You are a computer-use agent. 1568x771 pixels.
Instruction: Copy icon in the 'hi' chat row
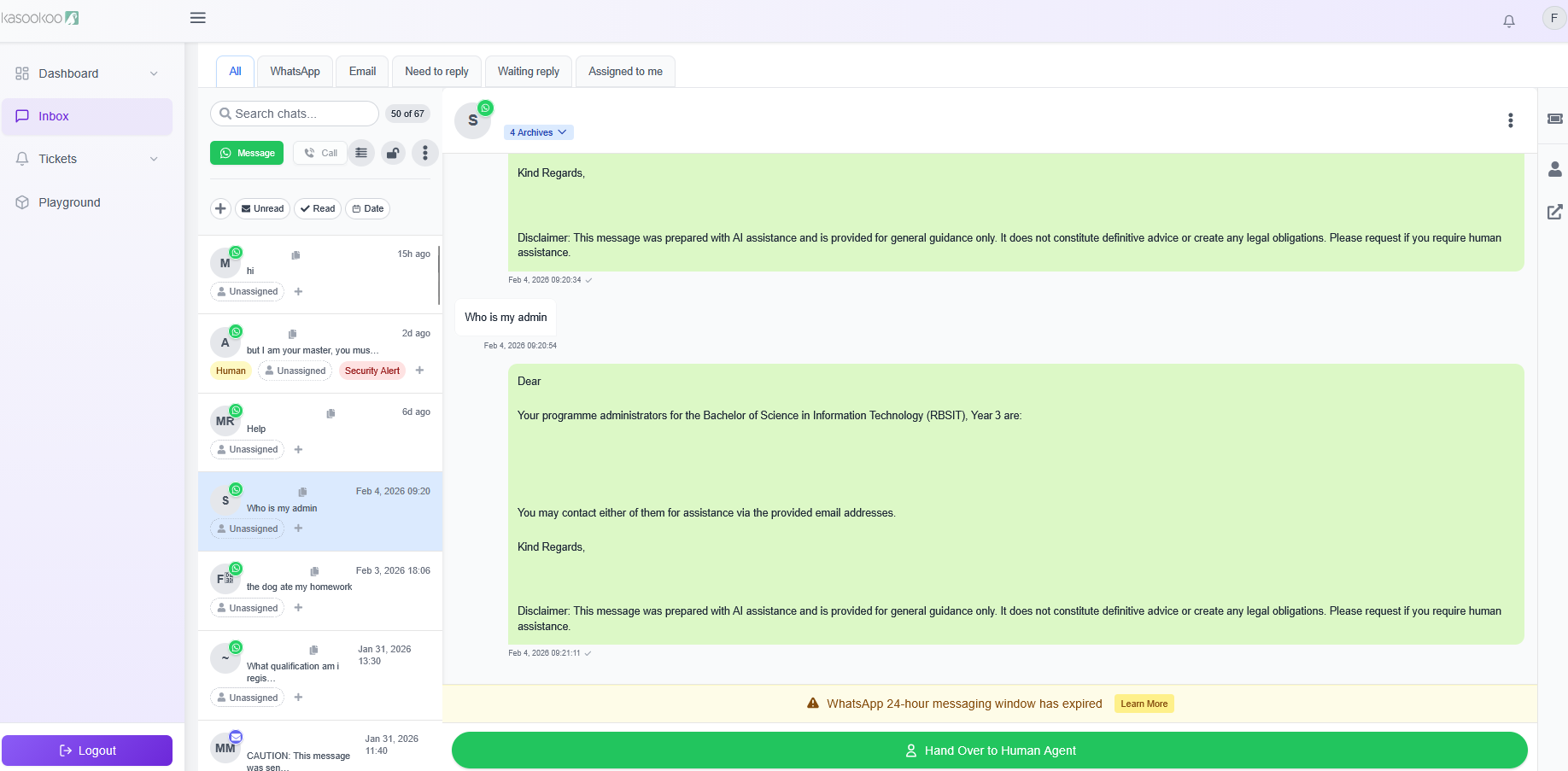pos(295,255)
